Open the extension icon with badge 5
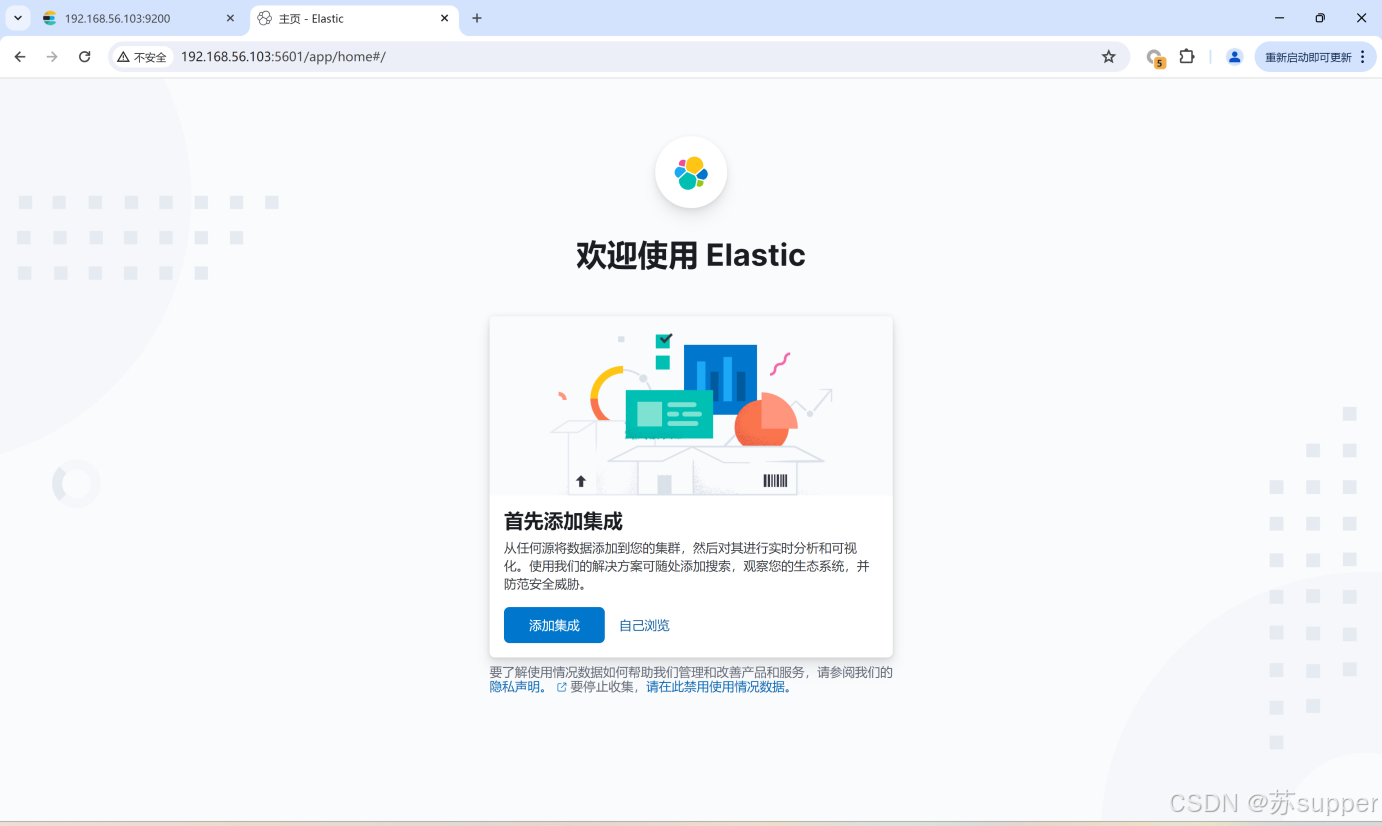Image resolution: width=1382 pixels, height=826 pixels. click(1155, 58)
